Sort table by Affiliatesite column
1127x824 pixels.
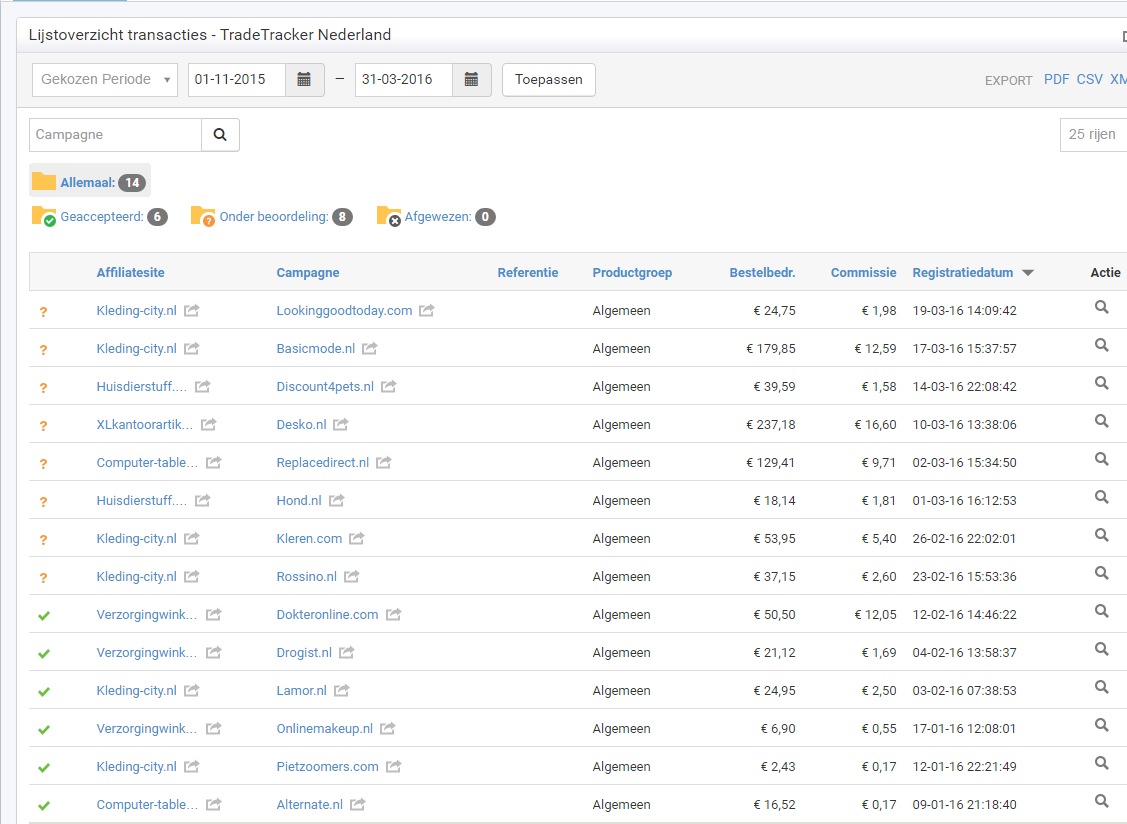[131, 273]
